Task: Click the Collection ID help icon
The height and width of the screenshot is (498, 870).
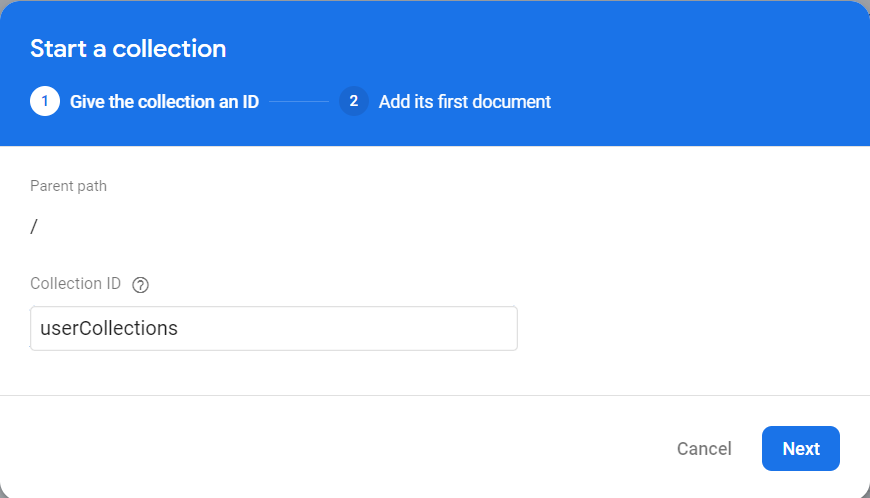Action: 140,284
